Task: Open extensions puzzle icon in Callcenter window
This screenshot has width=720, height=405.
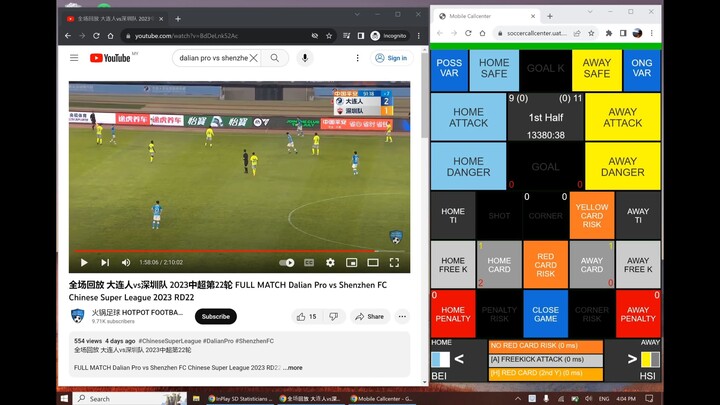Action: [x=609, y=33]
